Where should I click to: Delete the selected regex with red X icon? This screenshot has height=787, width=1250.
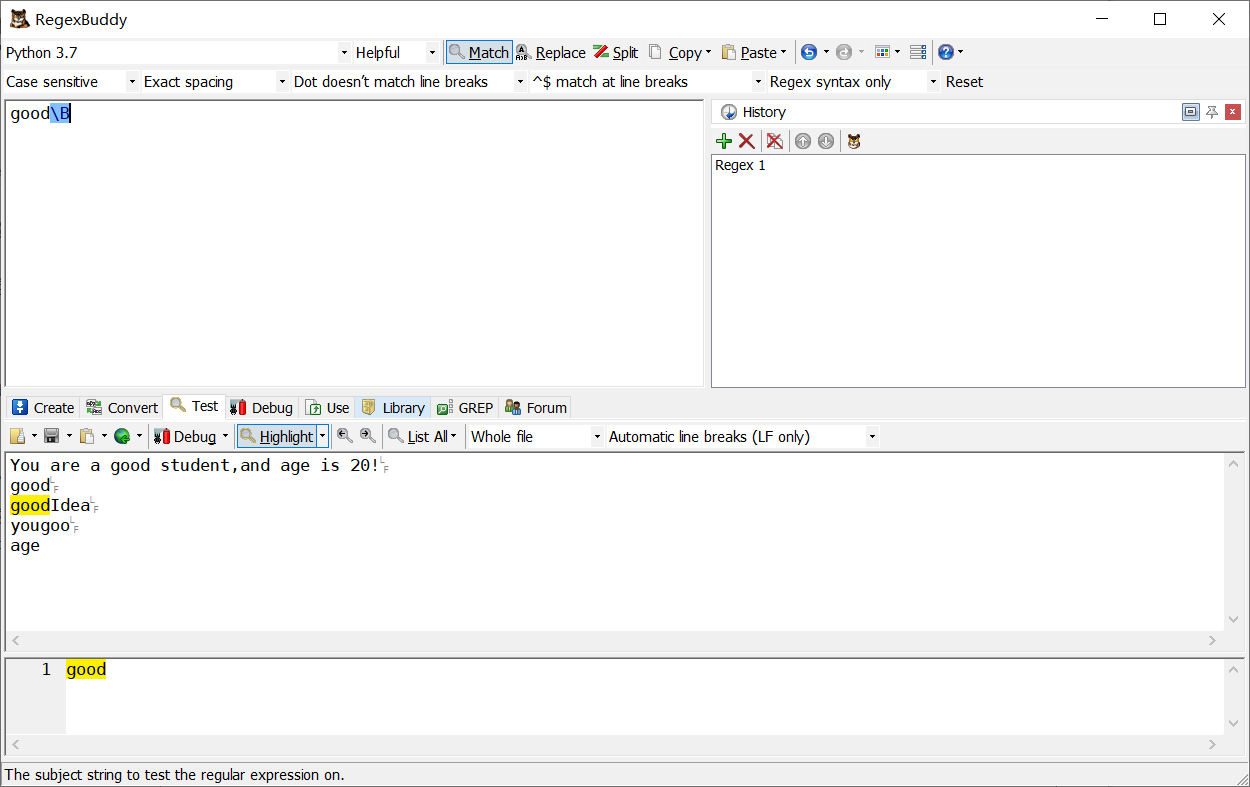(x=746, y=141)
